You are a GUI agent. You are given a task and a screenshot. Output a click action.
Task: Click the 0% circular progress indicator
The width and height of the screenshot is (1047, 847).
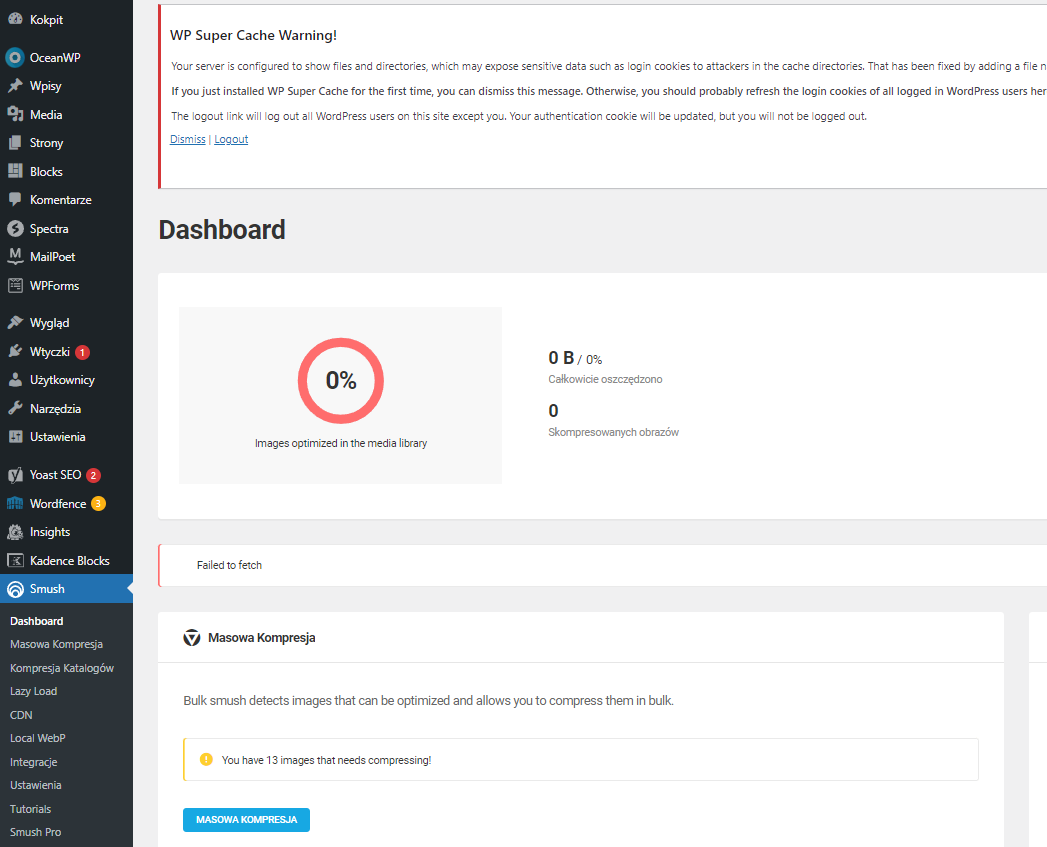[x=341, y=380]
